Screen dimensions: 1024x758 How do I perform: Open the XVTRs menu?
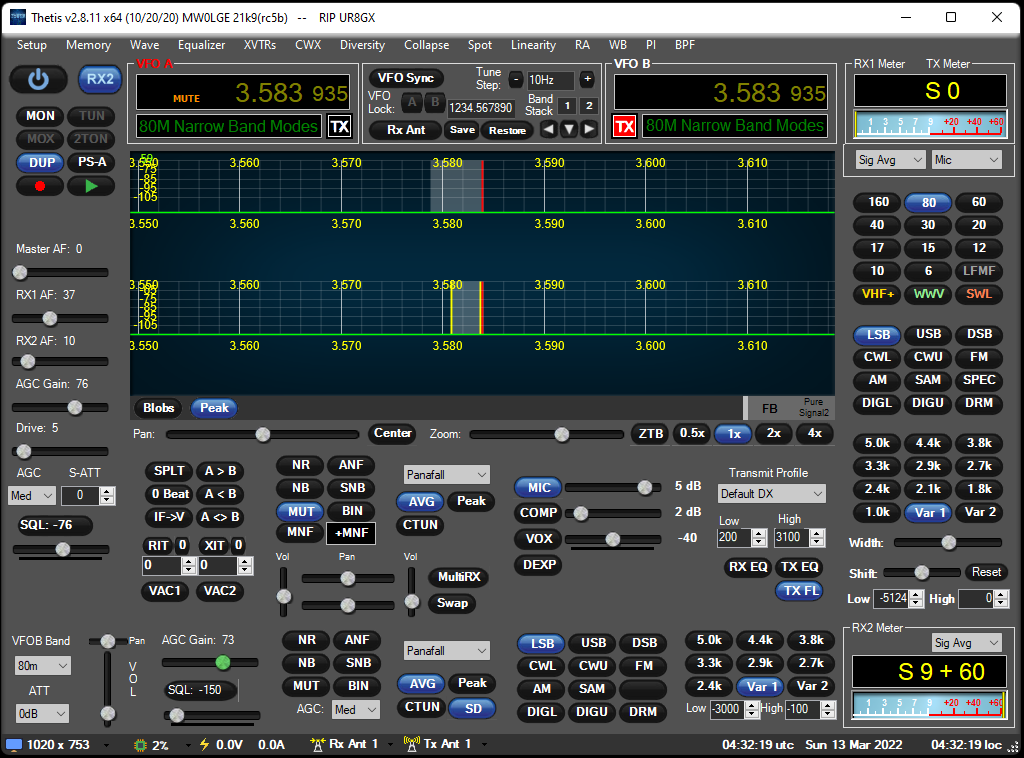260,45
